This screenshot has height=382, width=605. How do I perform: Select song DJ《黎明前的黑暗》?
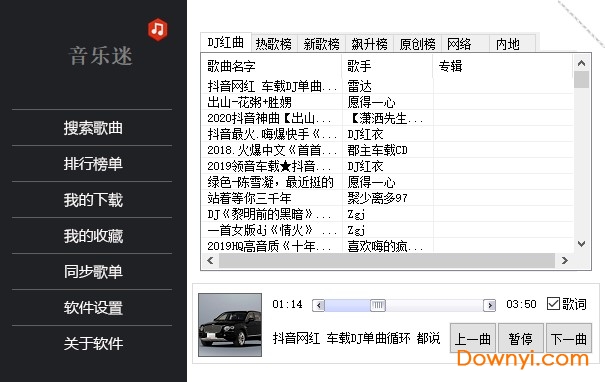point(269,214)
